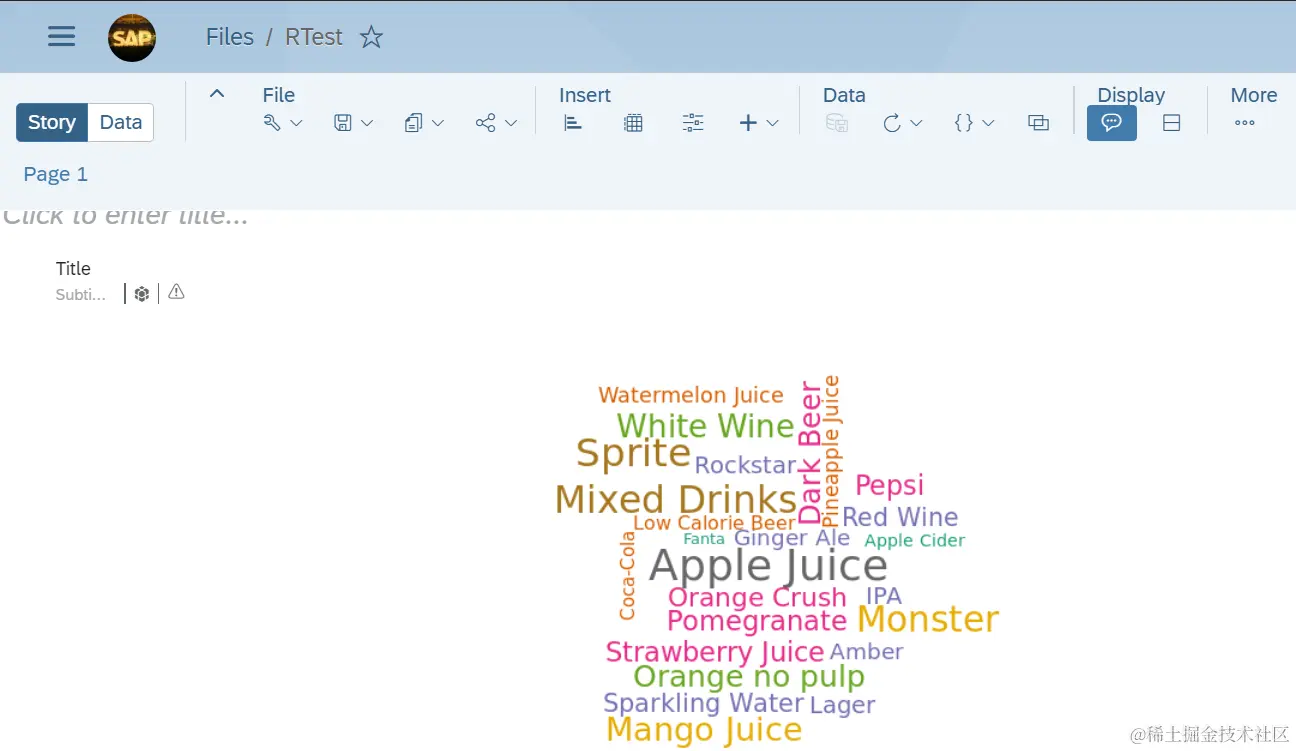Click Monster in word cloud
The height and width of the screenshot is (751, 1296).
pyautogui.click(x=928, y=619)
